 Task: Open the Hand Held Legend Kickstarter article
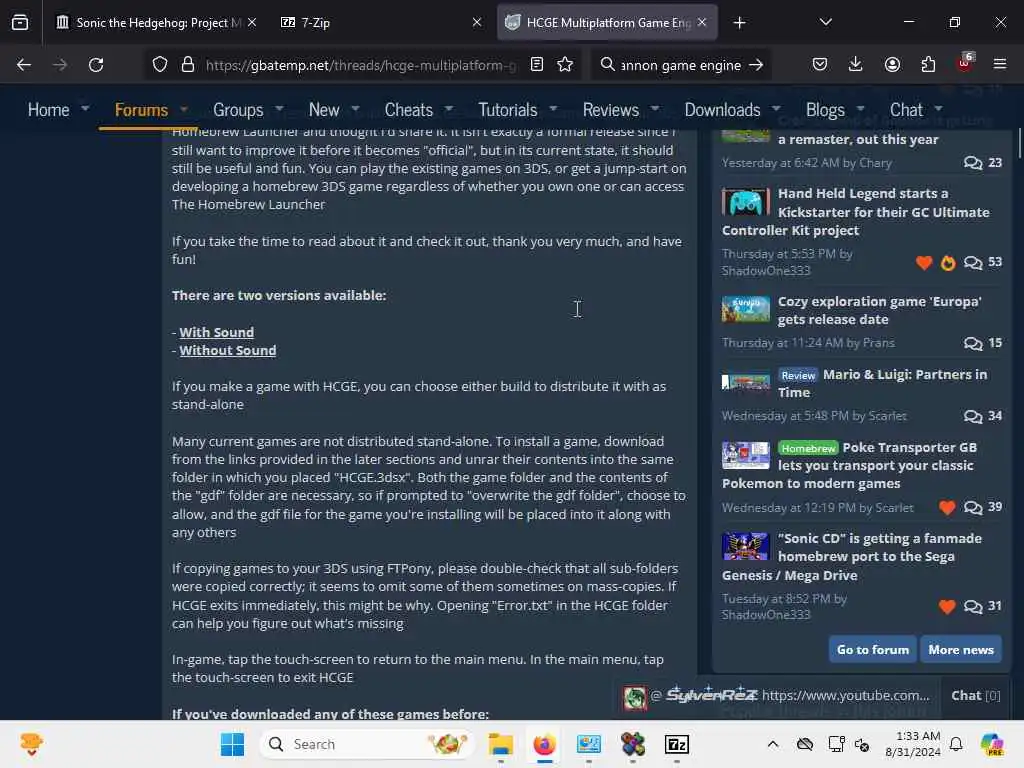(x=856, y=212)
